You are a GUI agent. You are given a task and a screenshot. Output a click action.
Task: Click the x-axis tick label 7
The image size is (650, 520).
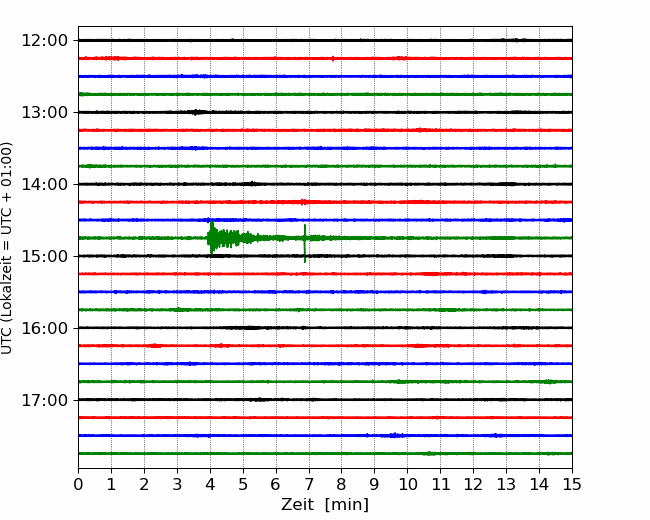point(309,484)
